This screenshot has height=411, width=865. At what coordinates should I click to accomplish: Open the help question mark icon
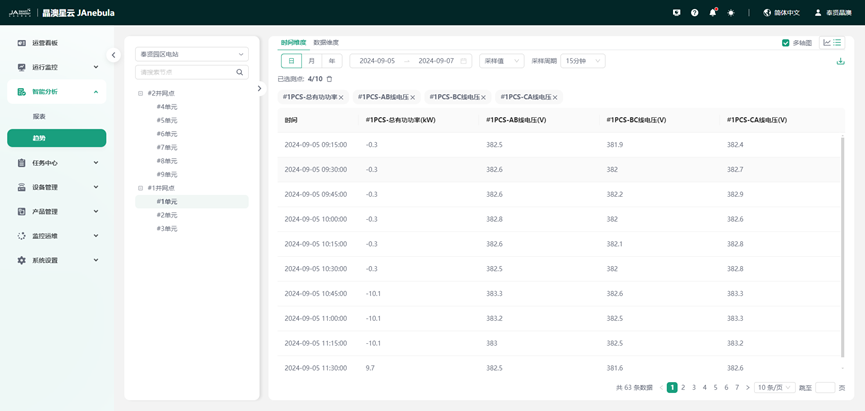click(695, 13)
